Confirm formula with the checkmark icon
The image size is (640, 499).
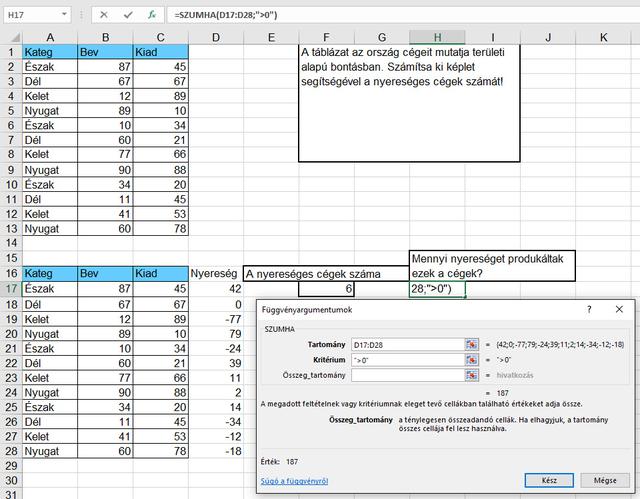tap(128, 15)
